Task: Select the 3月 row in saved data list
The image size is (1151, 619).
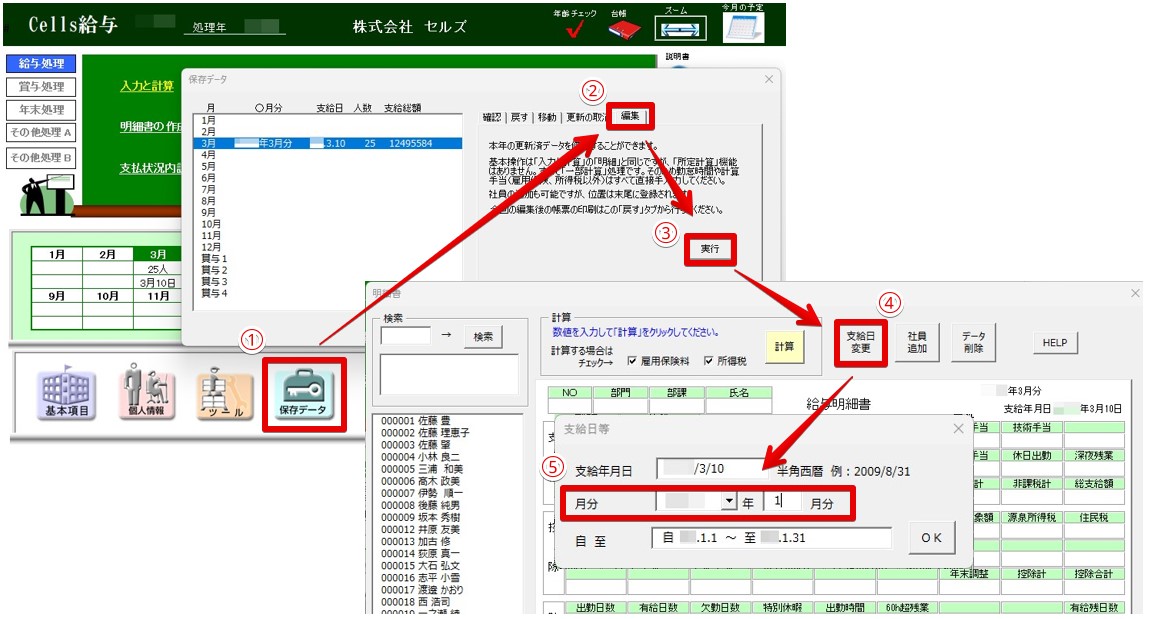Action: pyautogui.click(x=328, y=143)
